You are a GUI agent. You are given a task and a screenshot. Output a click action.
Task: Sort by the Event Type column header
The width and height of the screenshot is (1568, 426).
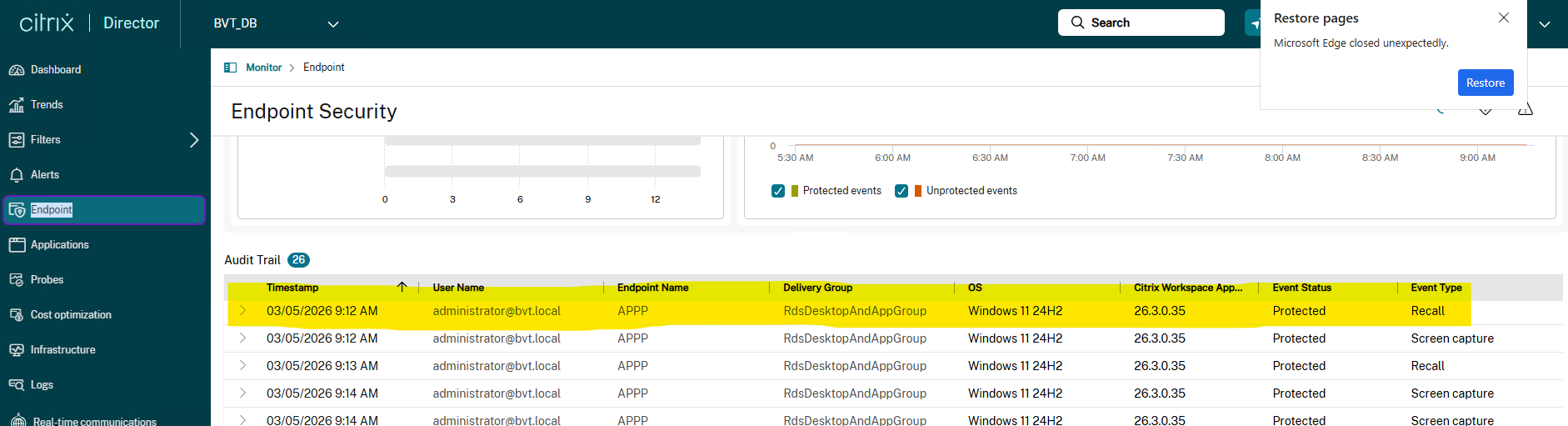[1436, 288]
